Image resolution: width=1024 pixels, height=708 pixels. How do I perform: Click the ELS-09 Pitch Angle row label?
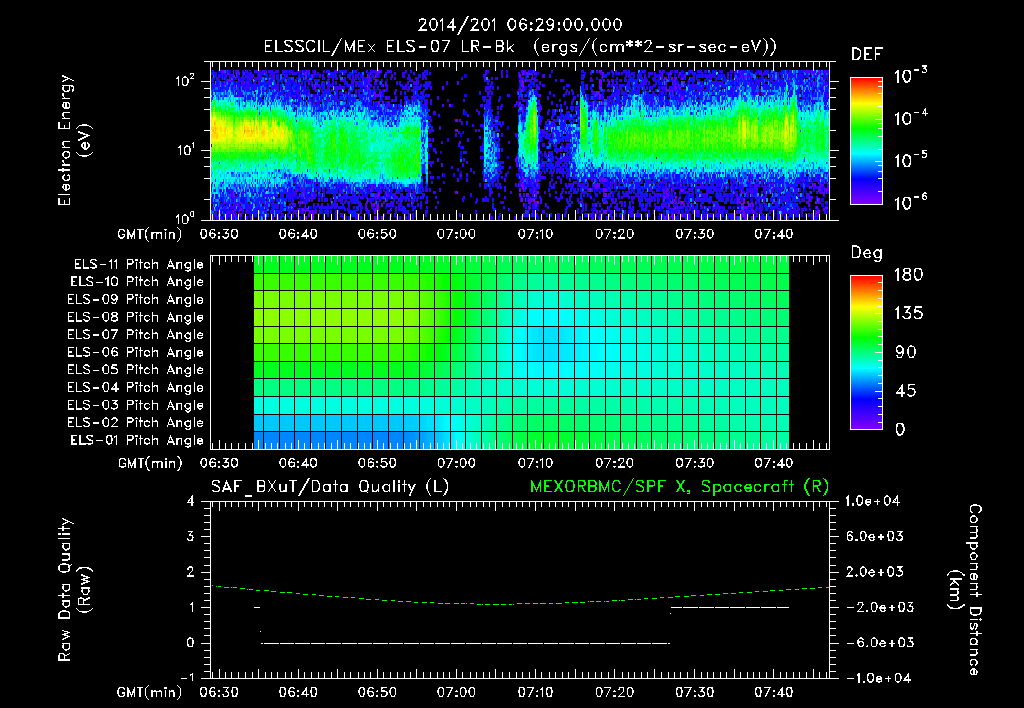[x=135, y=300]
